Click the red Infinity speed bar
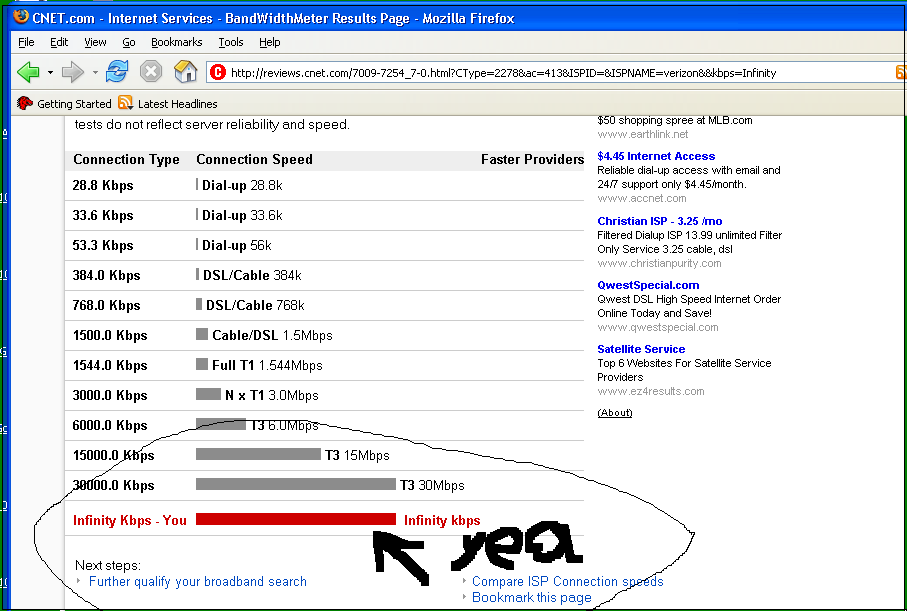 [x=296, y=519]
